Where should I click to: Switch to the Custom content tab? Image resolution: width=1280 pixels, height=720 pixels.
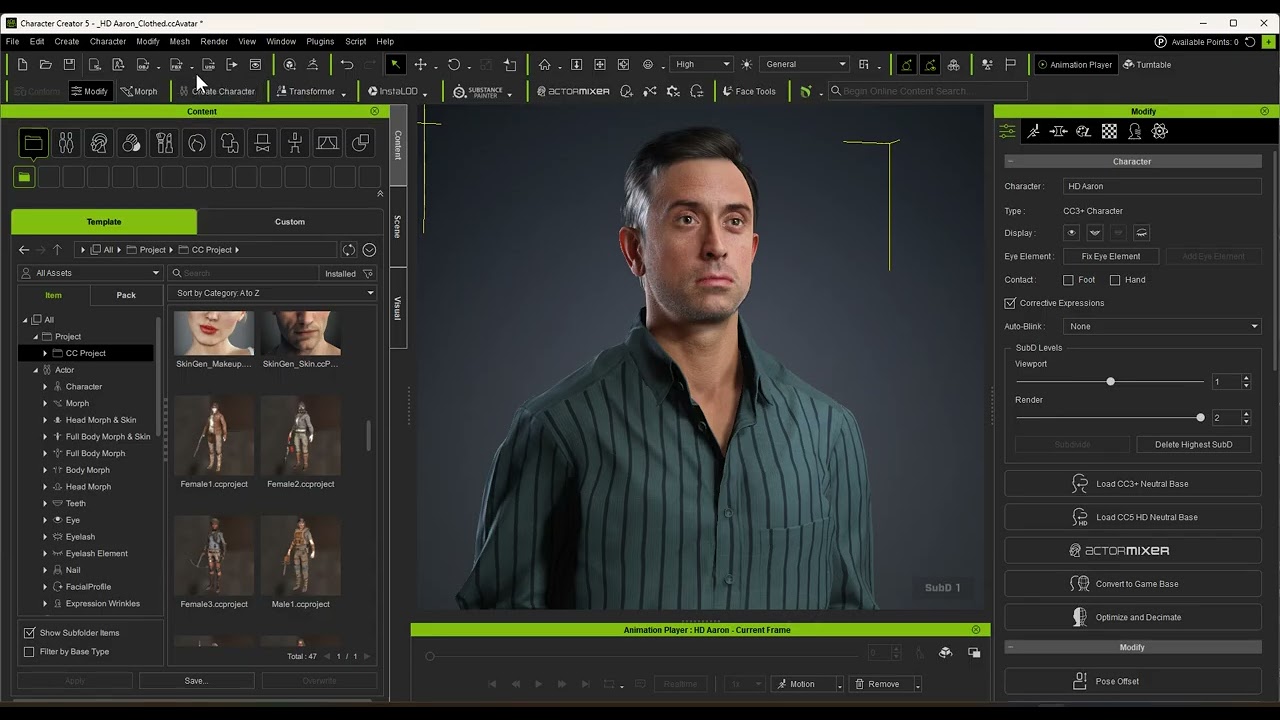pyautogui.click(x=290, y=222)
